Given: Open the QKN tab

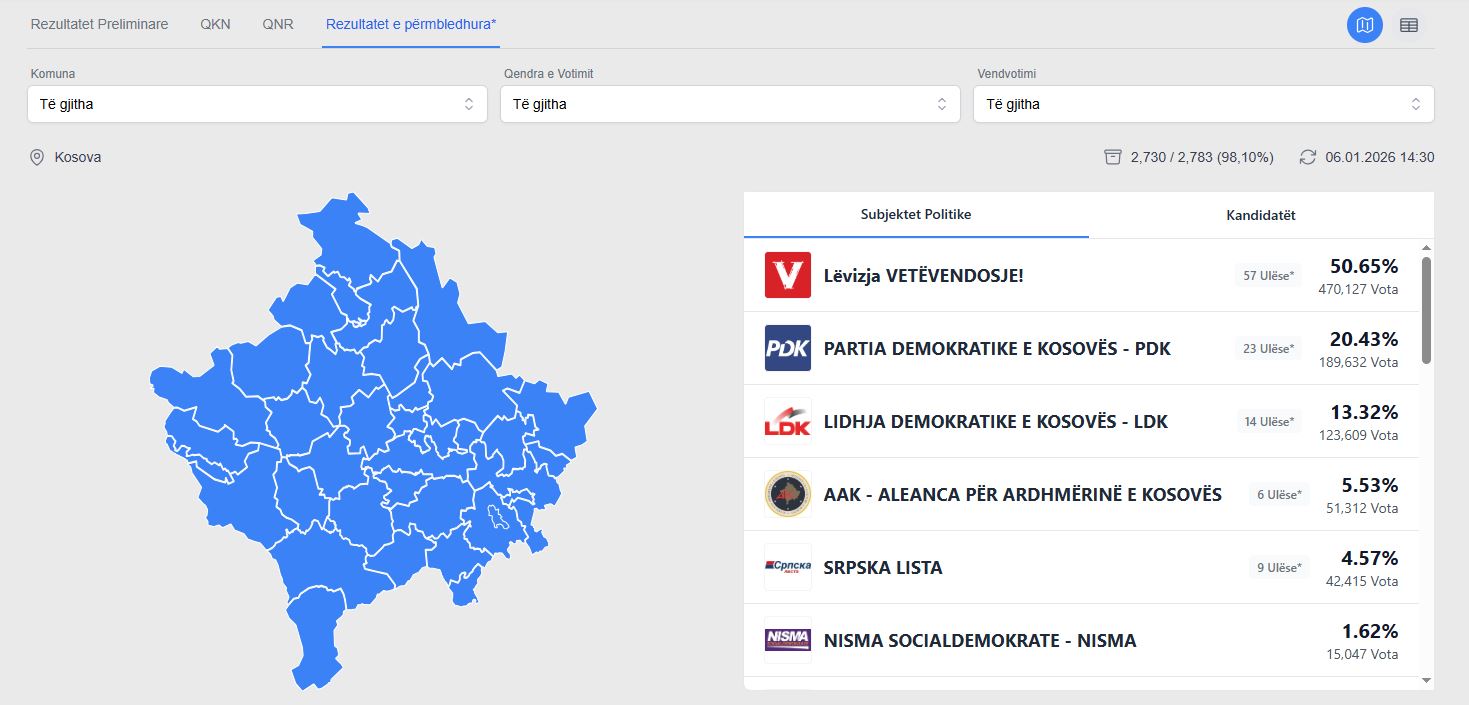Looking at the screenshot, I should click(215, 24).
